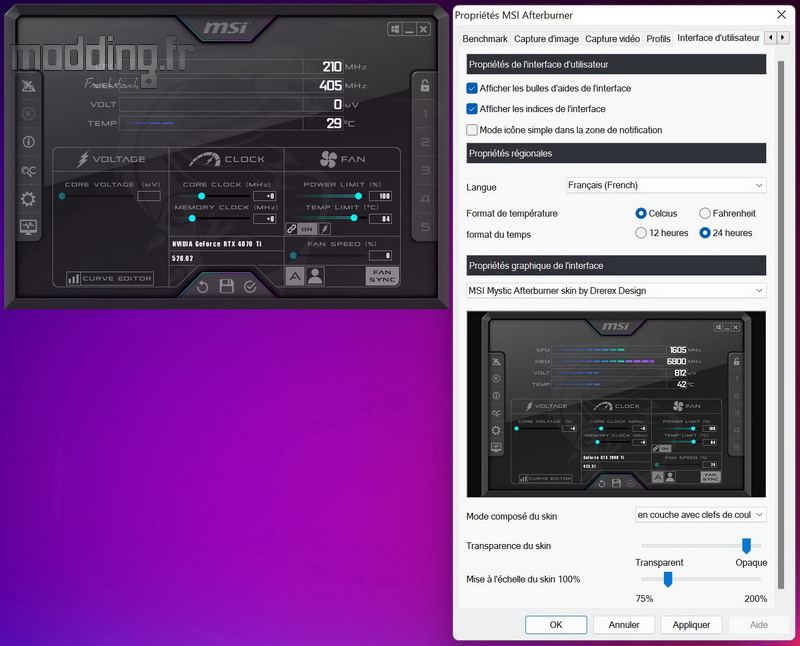This screenshot has width=800, height=646.
Task: Click the Clock gauge header icon
Action: pos(205,160)
